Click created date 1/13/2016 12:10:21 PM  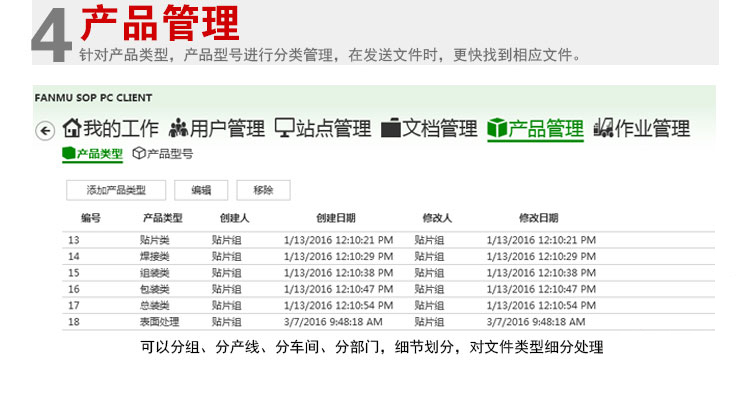coord(339,240)
